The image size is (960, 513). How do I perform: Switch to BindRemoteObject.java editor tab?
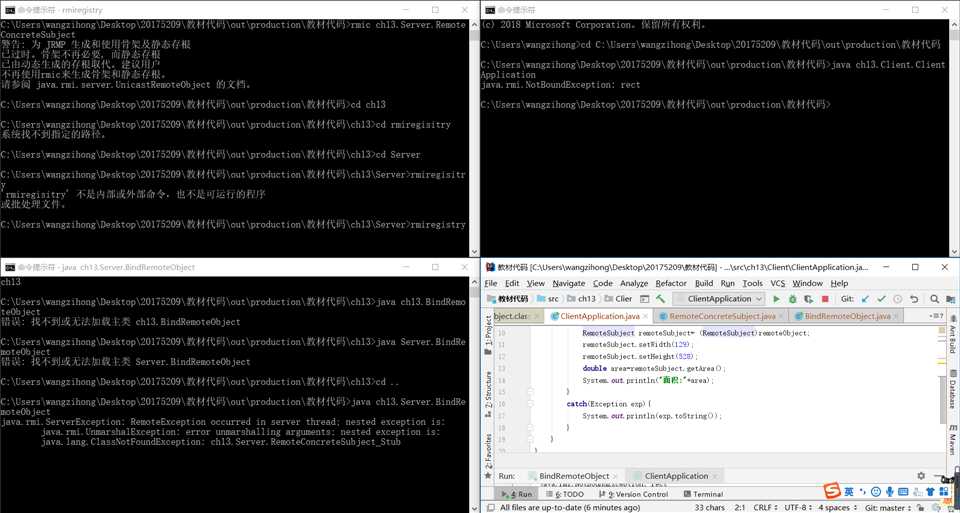pyautogui.click(x=846, y=316)
